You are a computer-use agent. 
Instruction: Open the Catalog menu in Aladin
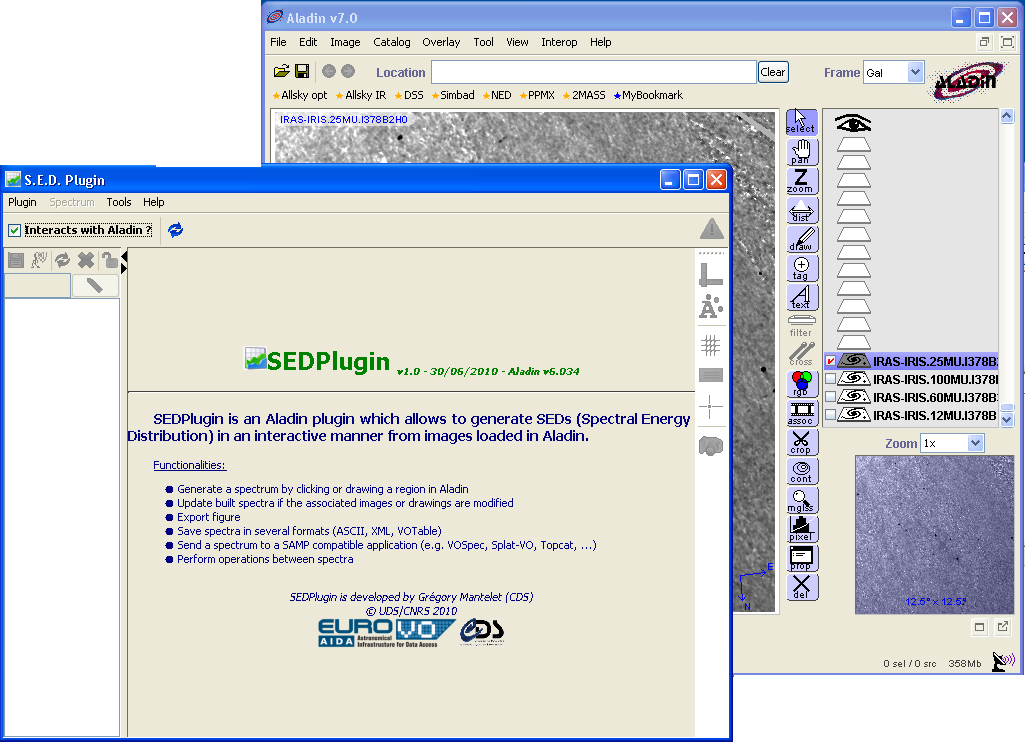[x=392, y=42]
